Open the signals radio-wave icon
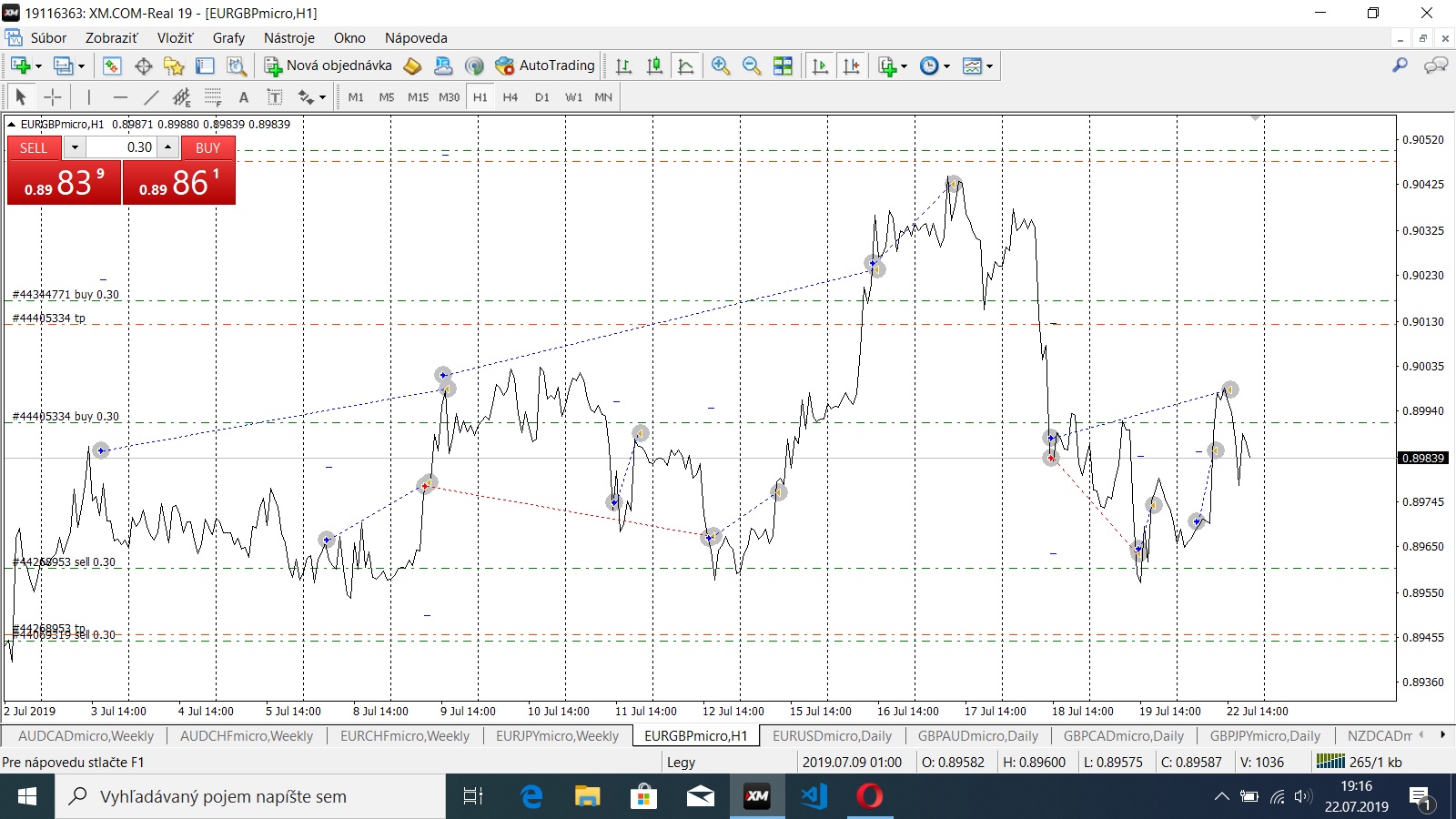The height and width of the screenshot is (819, 1456). 474,66
